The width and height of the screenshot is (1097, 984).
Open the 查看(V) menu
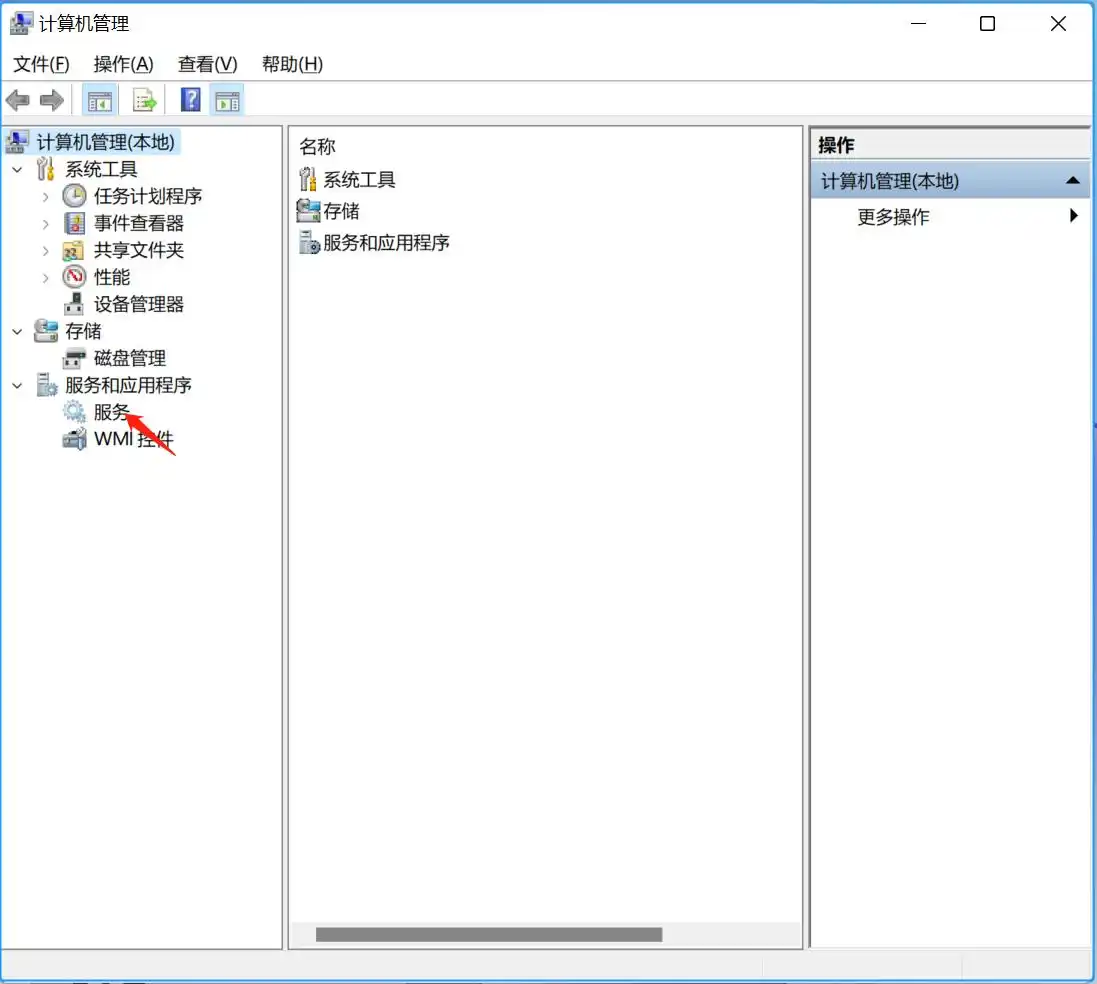coord(206,64)
